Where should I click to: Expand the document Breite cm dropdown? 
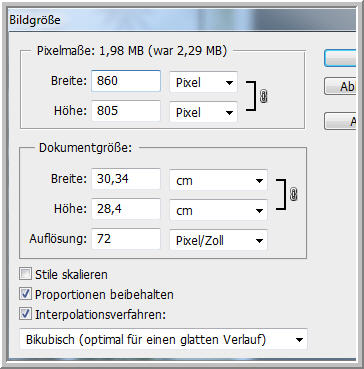218,180
